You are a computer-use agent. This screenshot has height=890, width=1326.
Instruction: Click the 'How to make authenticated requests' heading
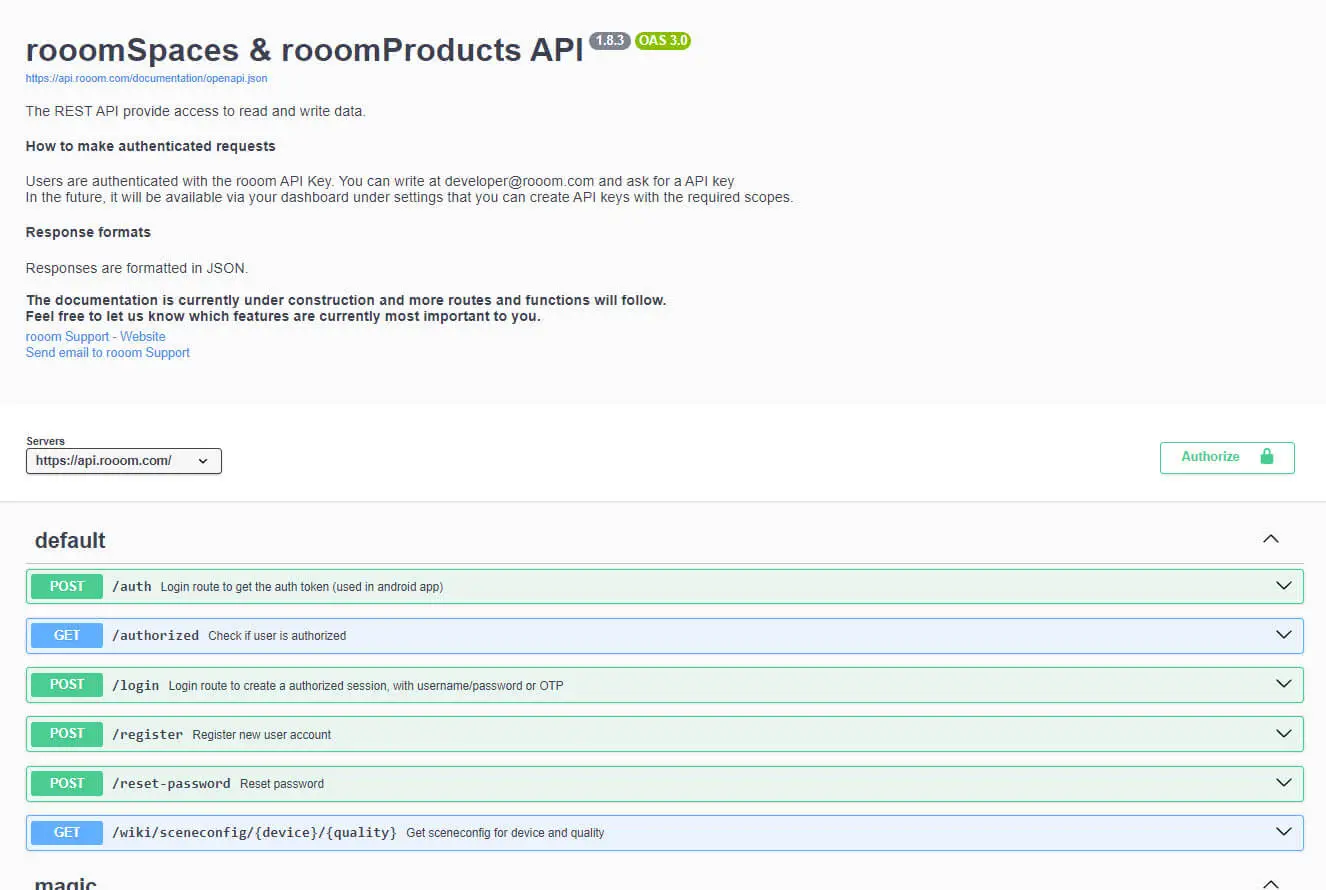(151, 146)
